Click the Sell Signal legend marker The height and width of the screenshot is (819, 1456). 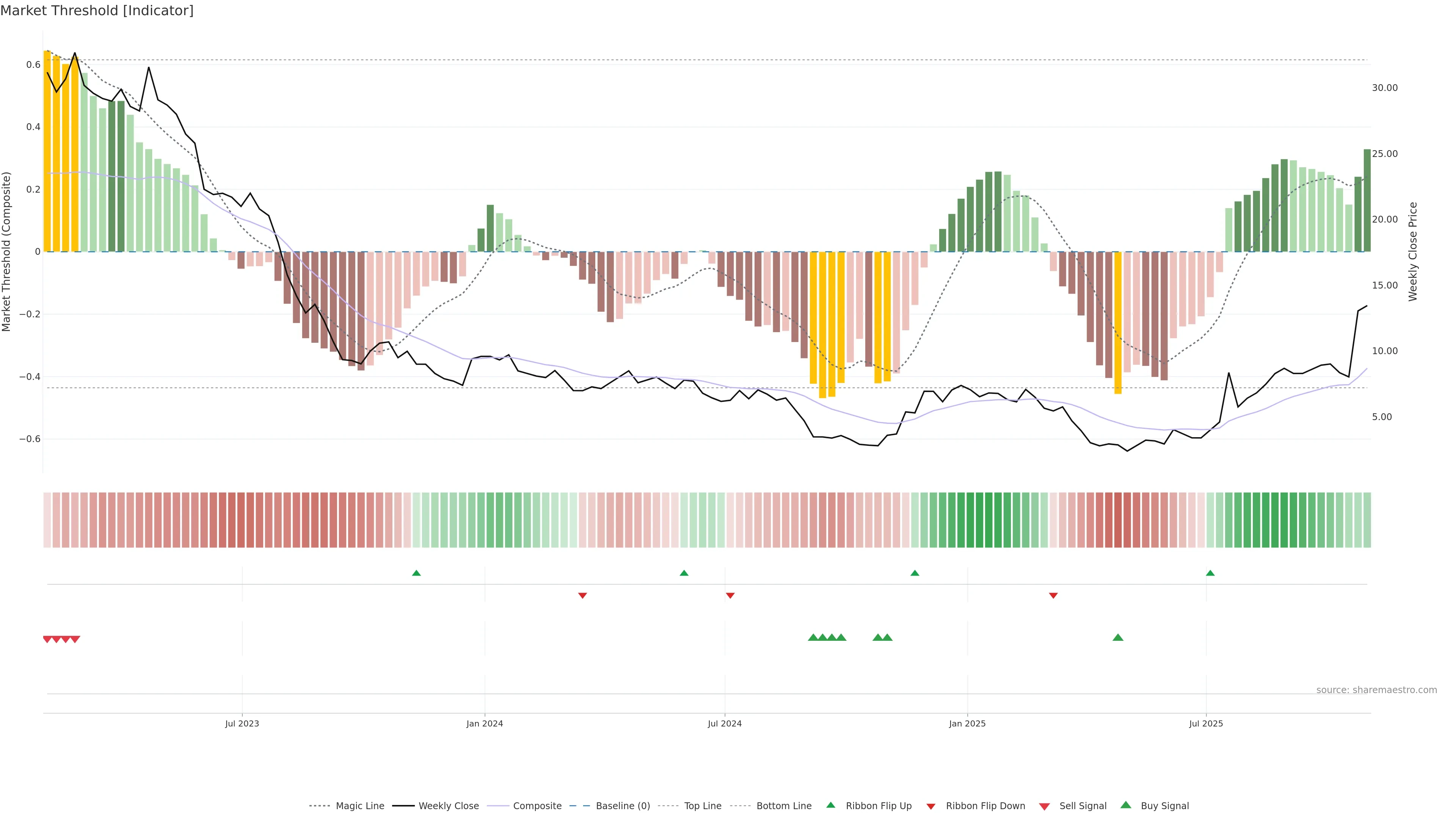click(x=1044, y=806)
